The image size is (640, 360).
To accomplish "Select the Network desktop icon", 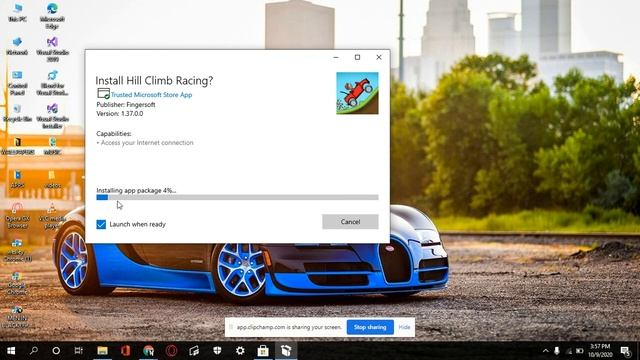I will tap(17, 46).
